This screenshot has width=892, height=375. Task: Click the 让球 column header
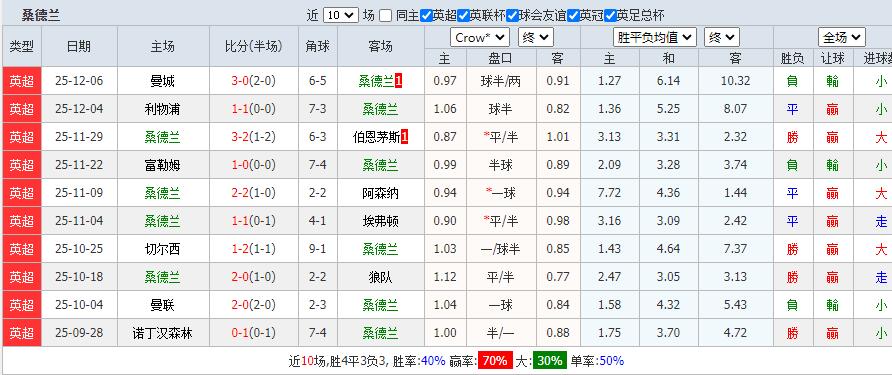(833, 58)
